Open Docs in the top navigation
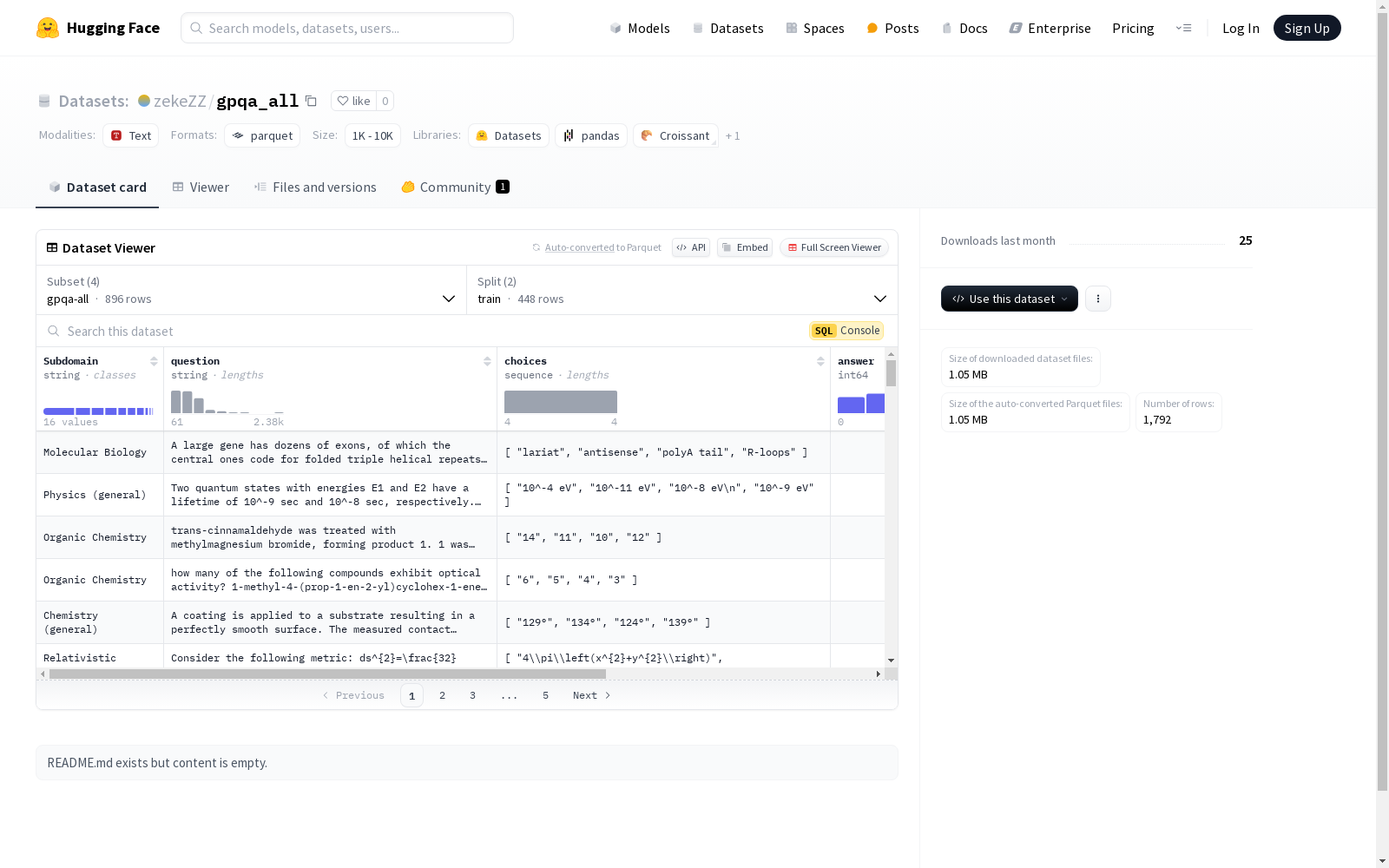1389x868 pixels. coord(964,28)
